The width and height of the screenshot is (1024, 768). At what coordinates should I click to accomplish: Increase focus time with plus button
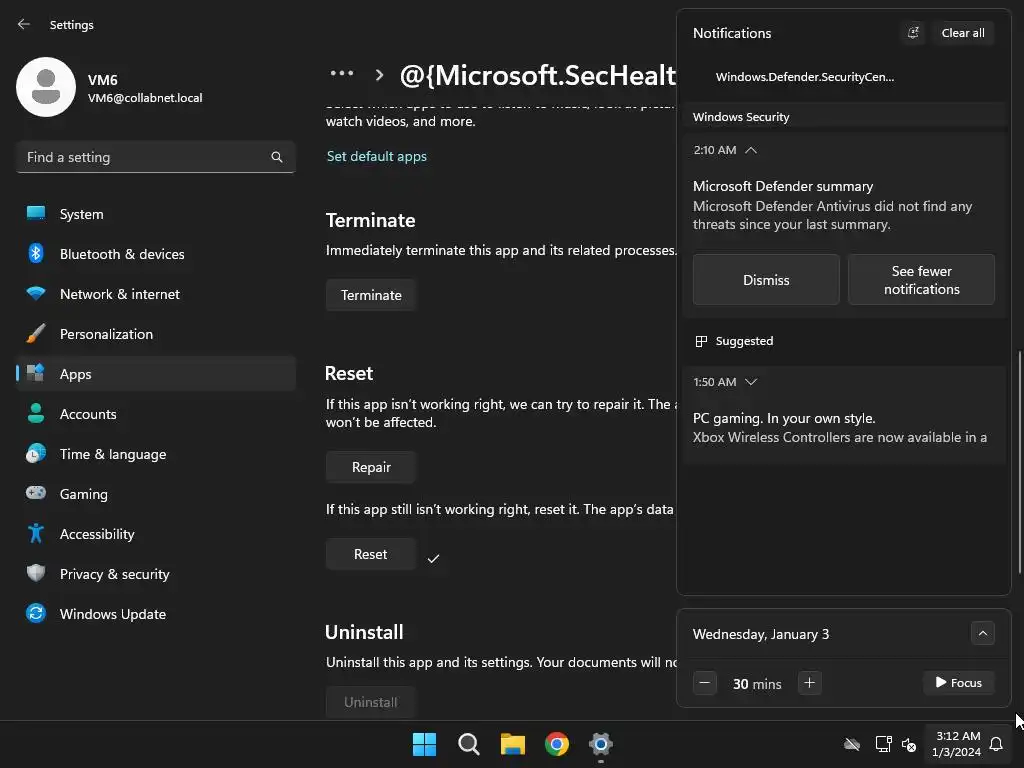point(809,682)
